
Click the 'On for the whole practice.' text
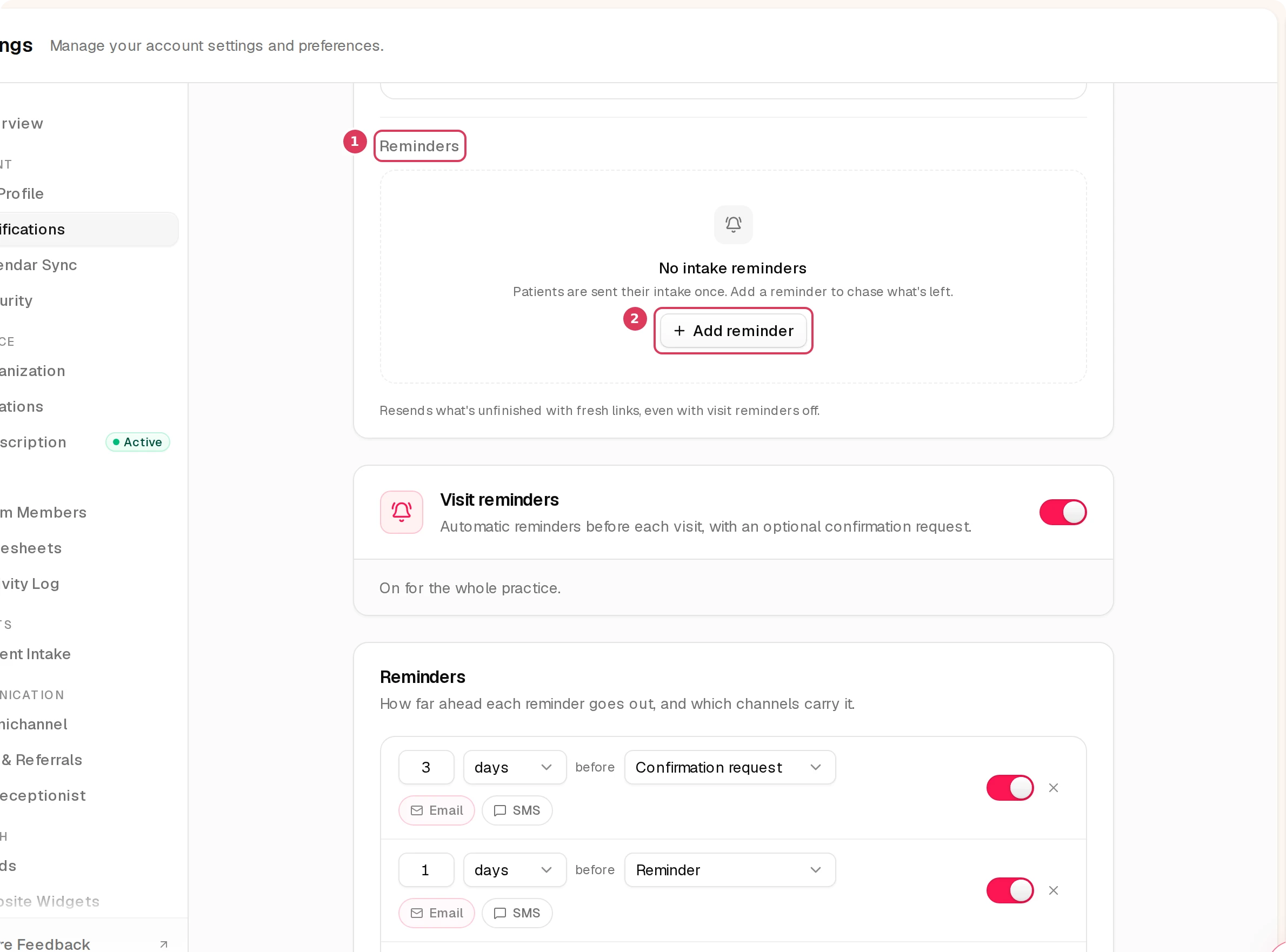pos(470,588)
